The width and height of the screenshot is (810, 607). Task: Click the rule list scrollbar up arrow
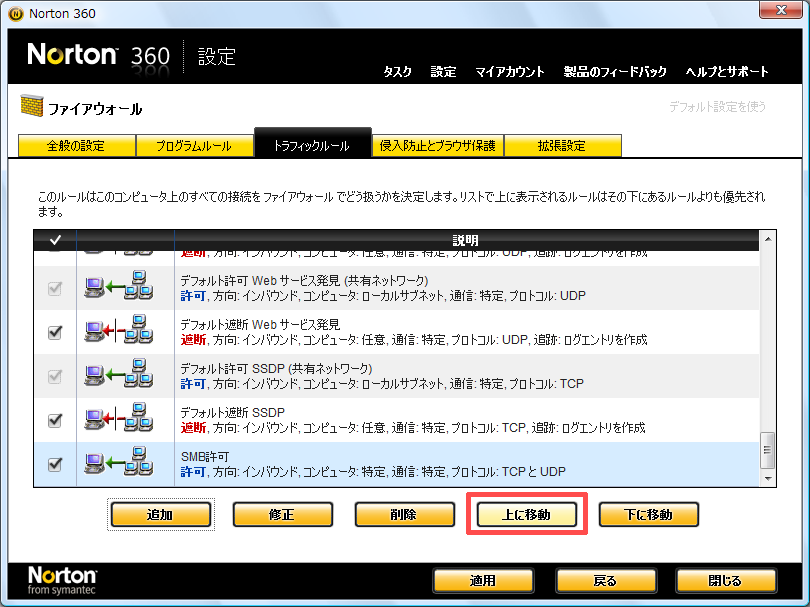[768, 240]
